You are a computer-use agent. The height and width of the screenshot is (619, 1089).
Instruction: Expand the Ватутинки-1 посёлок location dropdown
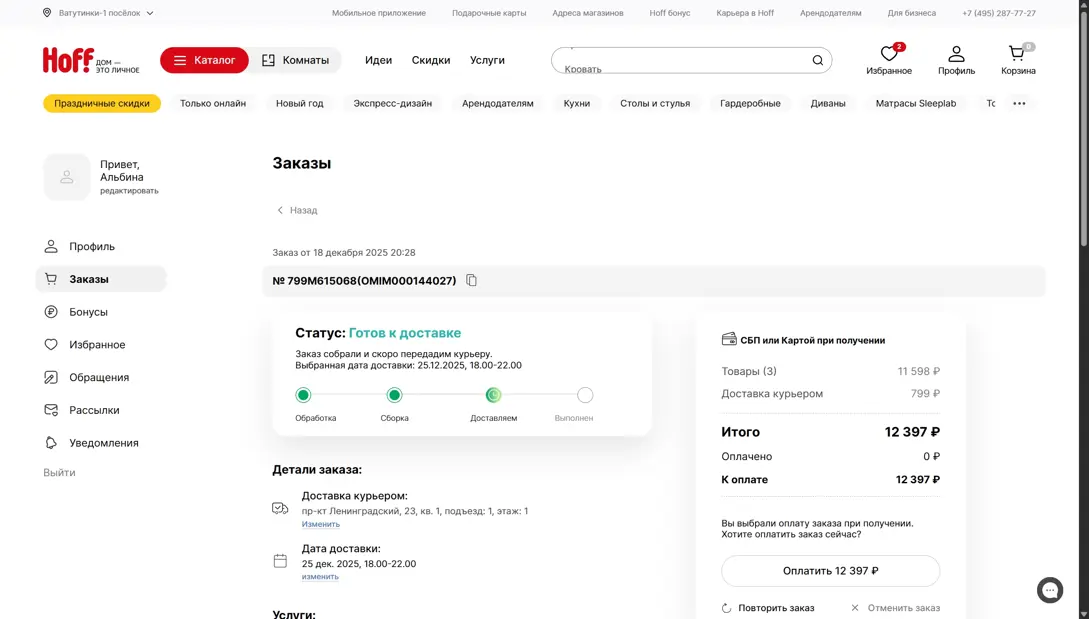98,13
